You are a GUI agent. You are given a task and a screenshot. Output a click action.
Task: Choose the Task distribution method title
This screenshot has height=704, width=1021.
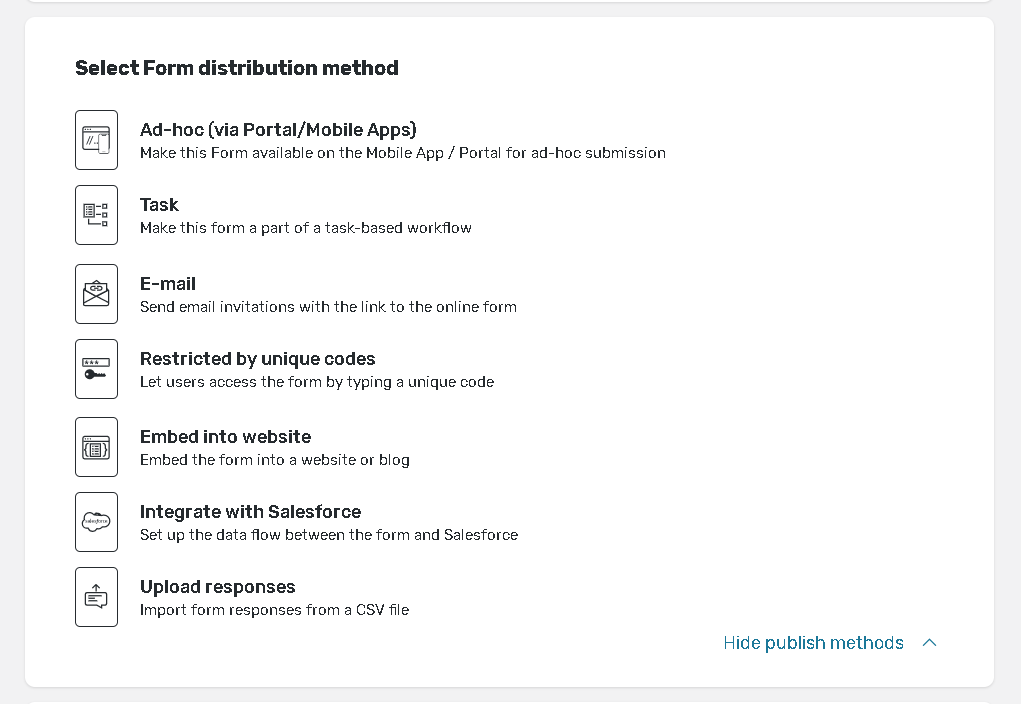159,205
